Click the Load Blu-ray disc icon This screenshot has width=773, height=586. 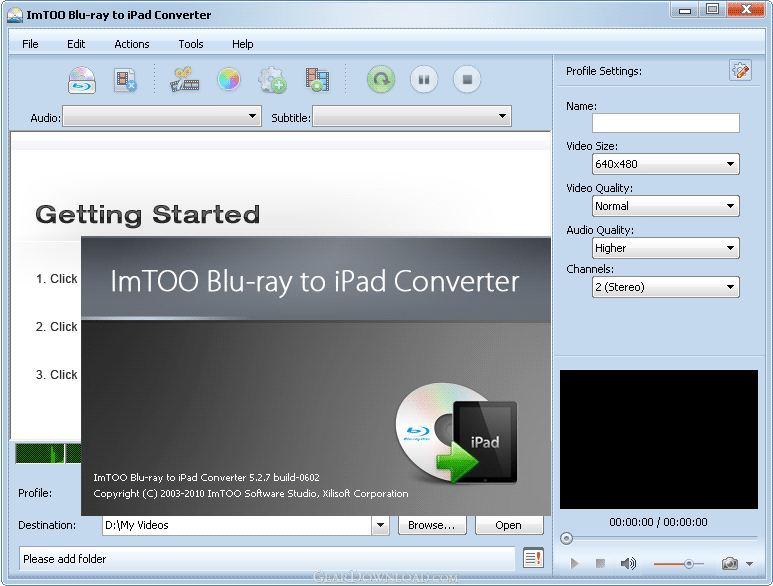click(82, 80)
